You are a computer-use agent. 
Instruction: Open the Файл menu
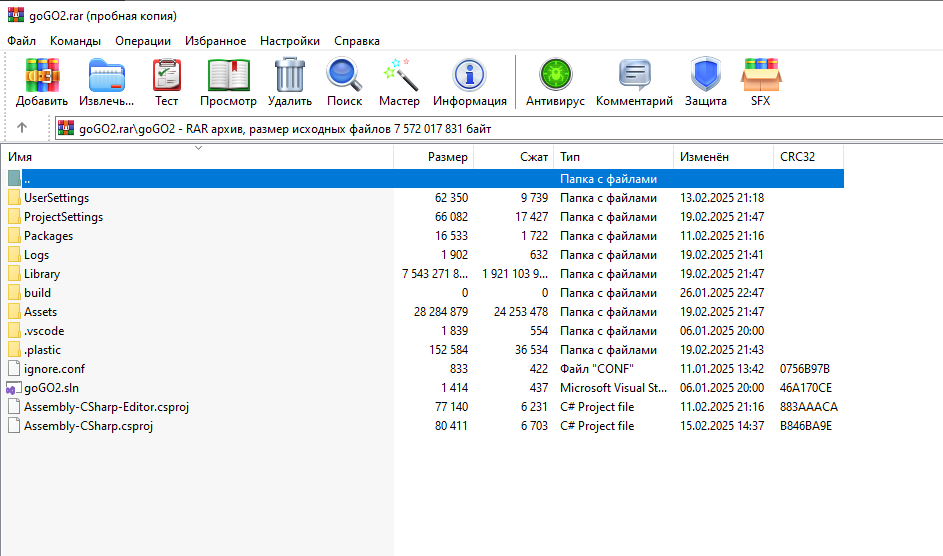click(x=21, y=41)
